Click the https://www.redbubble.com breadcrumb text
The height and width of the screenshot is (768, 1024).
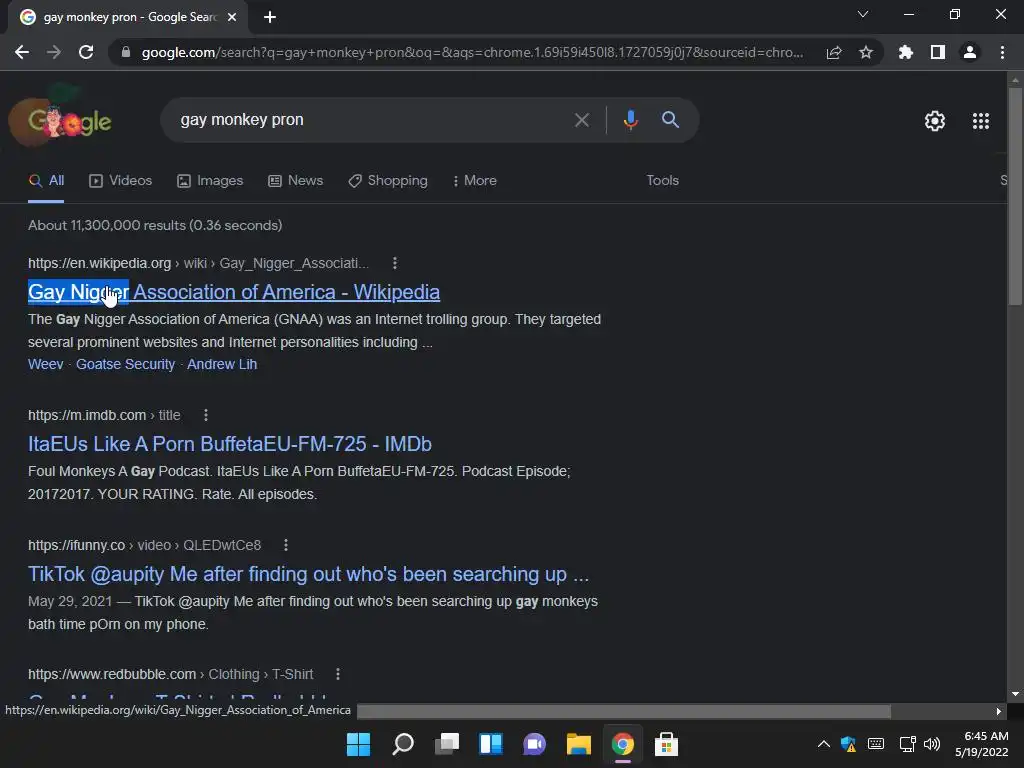(x=112, y=674)
